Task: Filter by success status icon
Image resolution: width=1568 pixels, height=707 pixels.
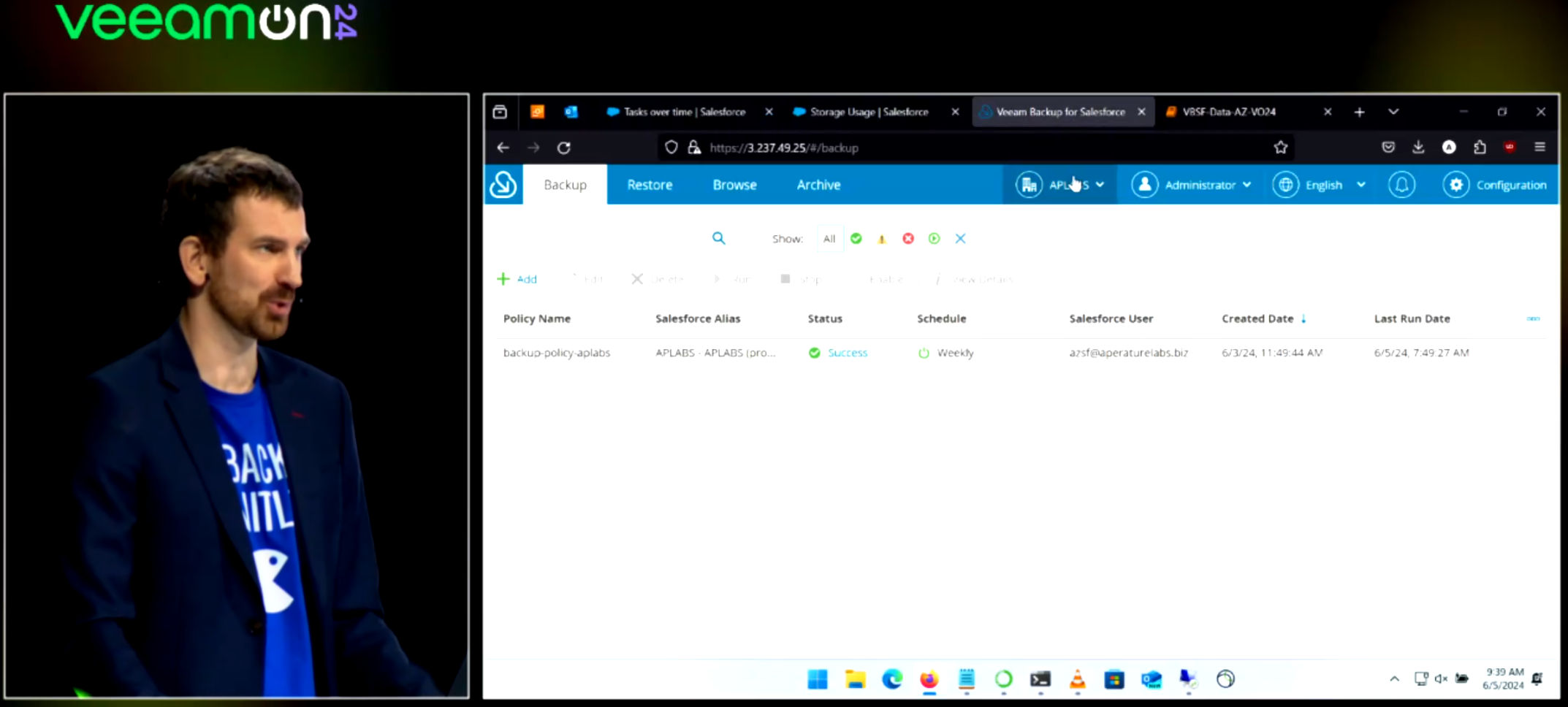Action: pyautogui.click(x=856, y=238)
